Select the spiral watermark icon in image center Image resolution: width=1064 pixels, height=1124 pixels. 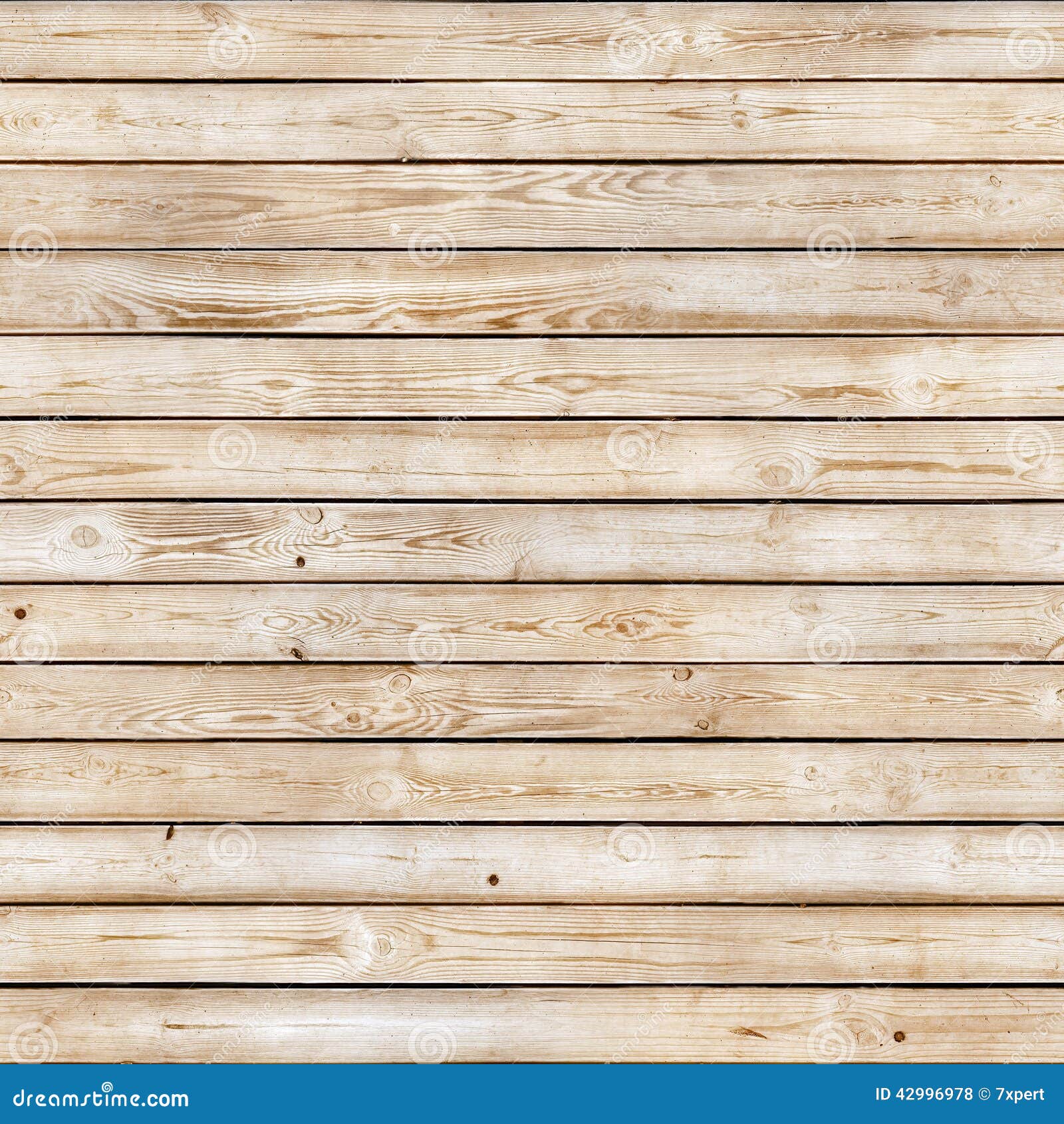[x=430, y=646]
